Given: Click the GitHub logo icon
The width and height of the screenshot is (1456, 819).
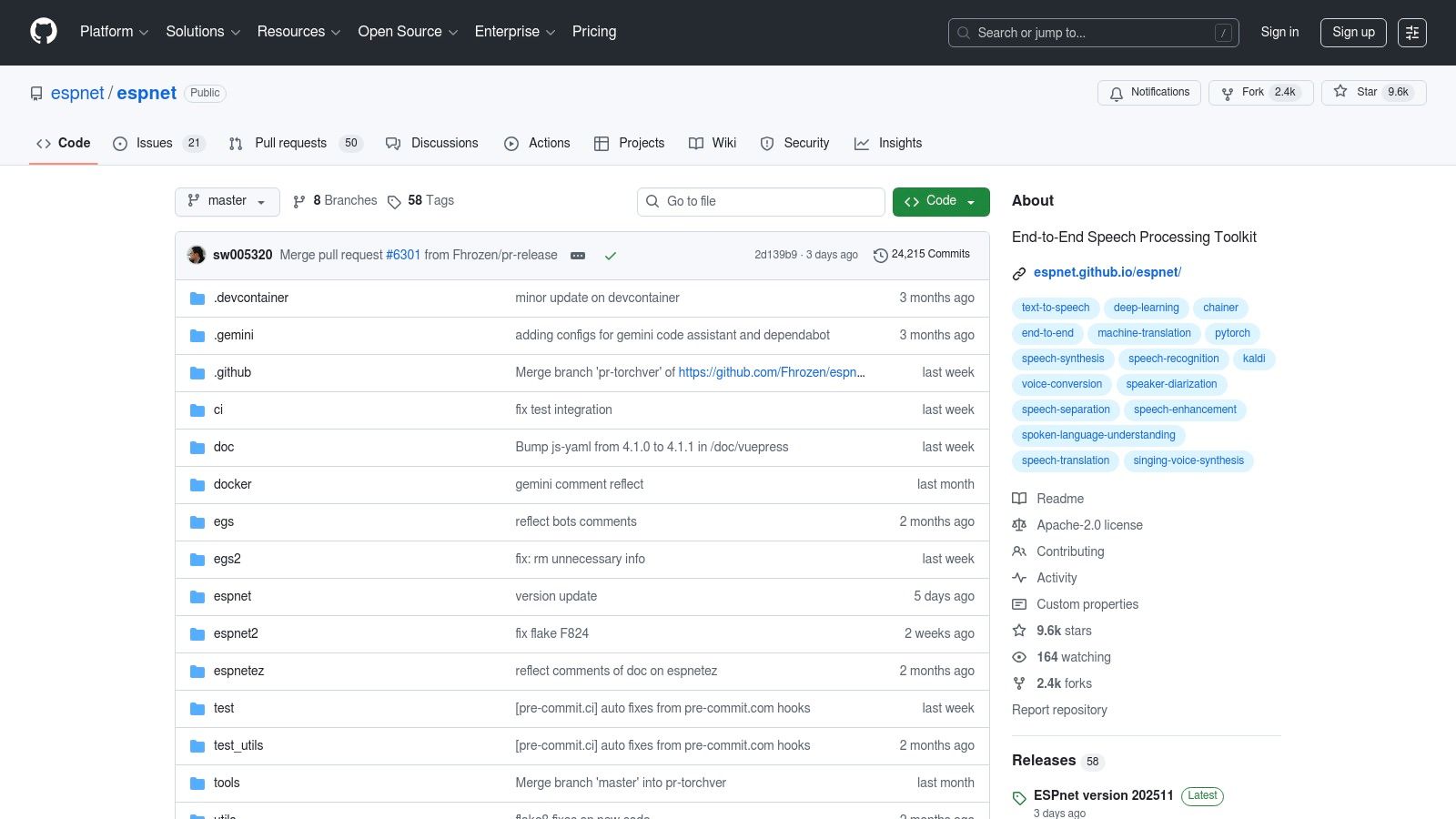Looking at the screenshot, I should click(x=44, y=32).
